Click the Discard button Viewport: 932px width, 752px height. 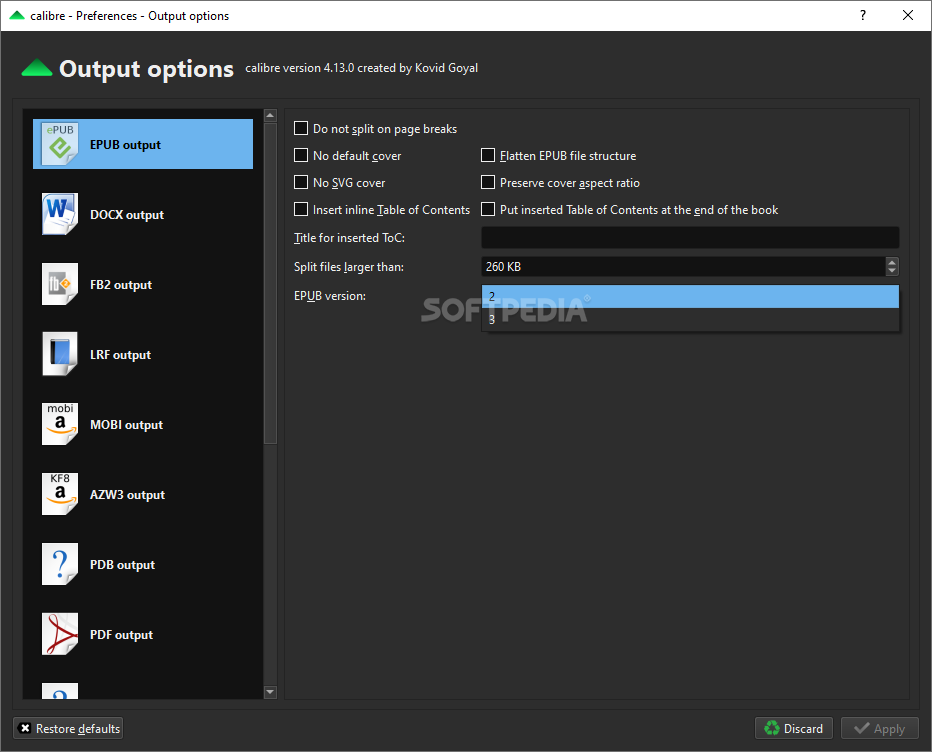pyautogui.click(x=794, y=728)
